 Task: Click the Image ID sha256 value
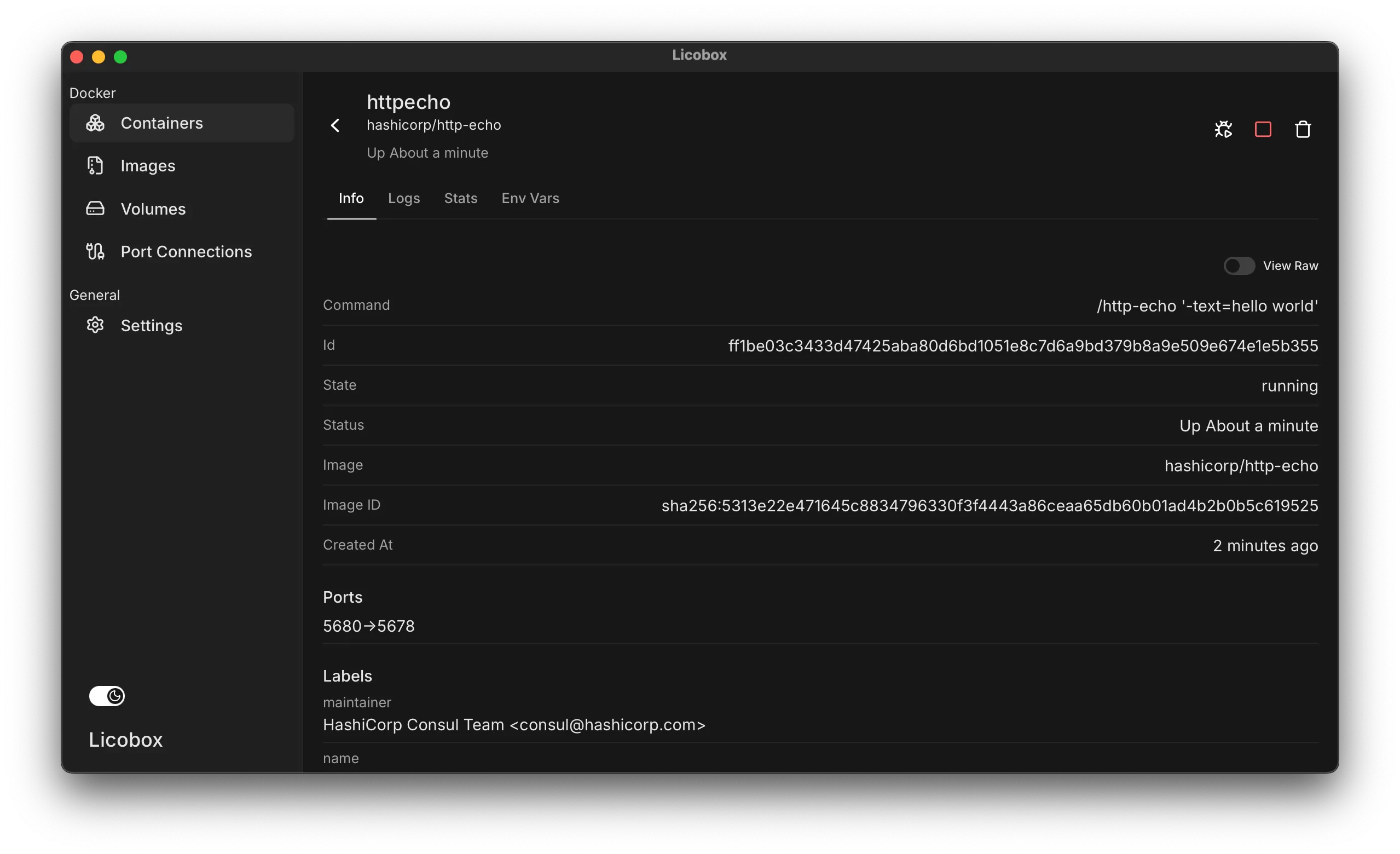(x=989, y=506)
